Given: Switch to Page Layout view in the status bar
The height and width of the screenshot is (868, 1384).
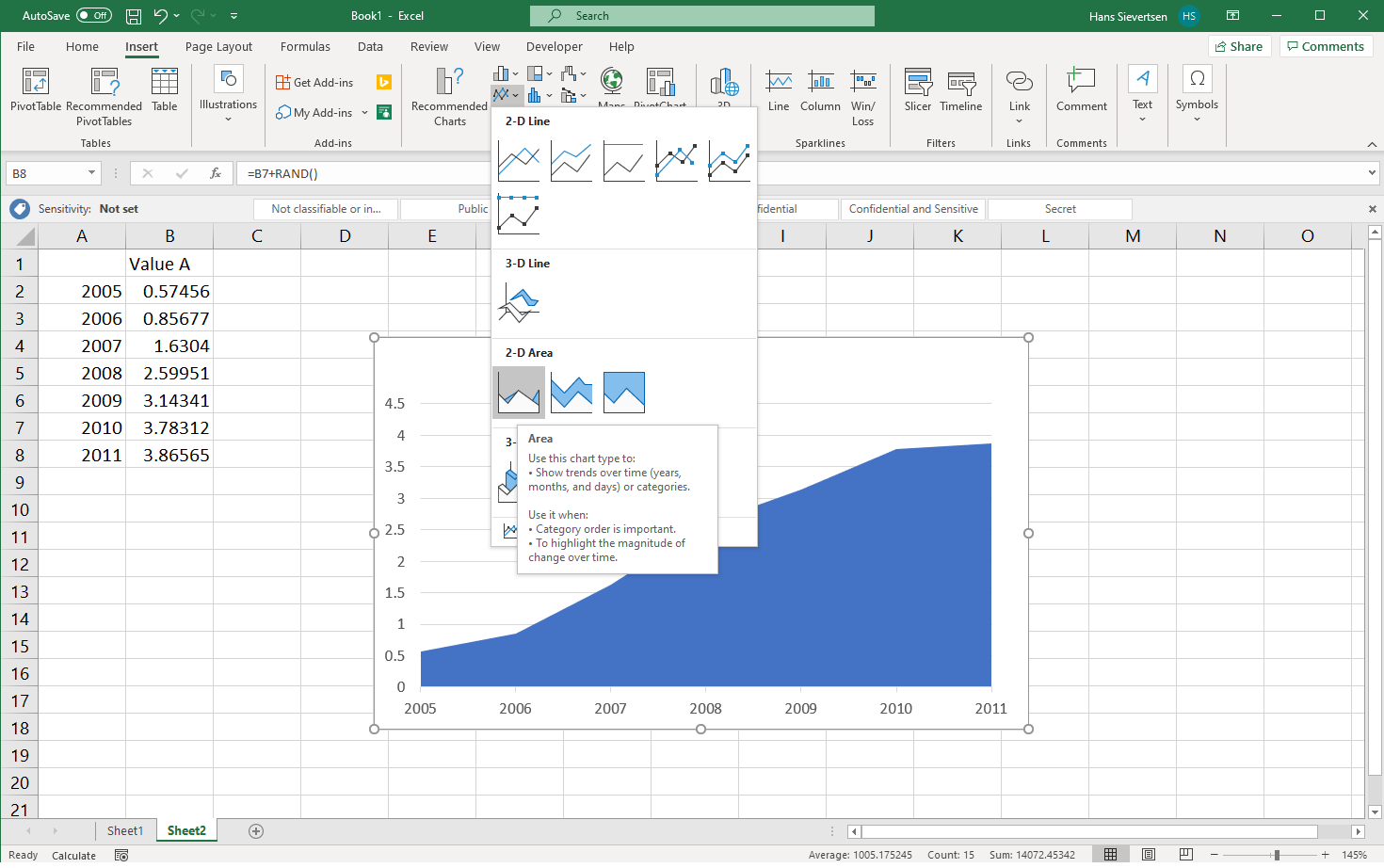Looking at the screenshot, I should click(1149, 855).
